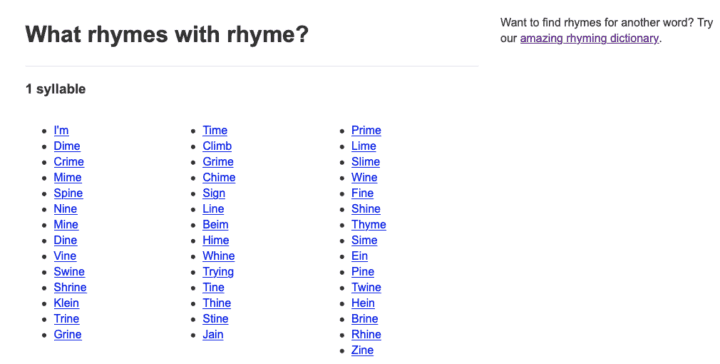
Task: Click the word Dime
Action: coord(67,146)
